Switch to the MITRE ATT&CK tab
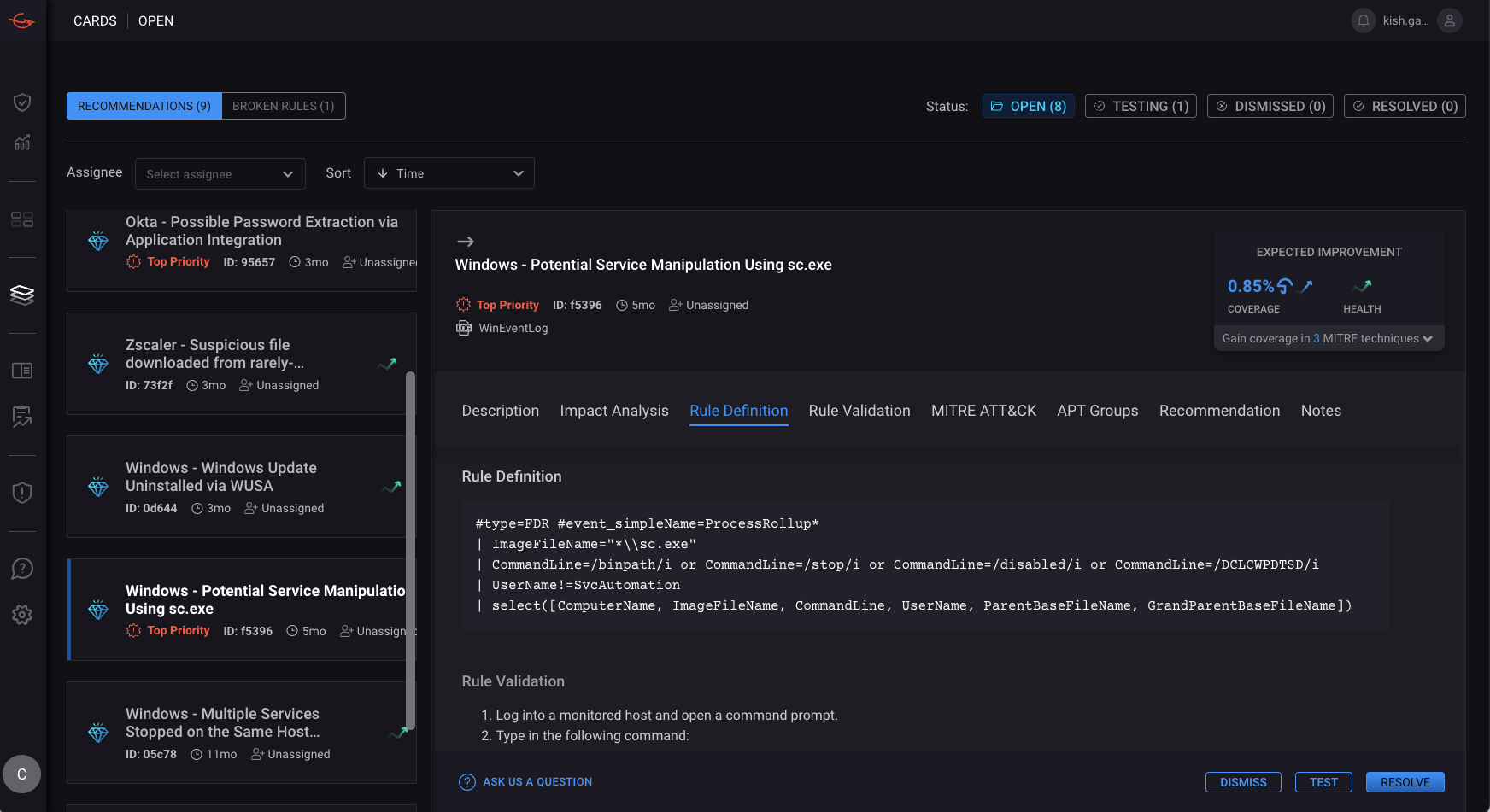Screen dimensions: 1490x812 click(983, 411)
